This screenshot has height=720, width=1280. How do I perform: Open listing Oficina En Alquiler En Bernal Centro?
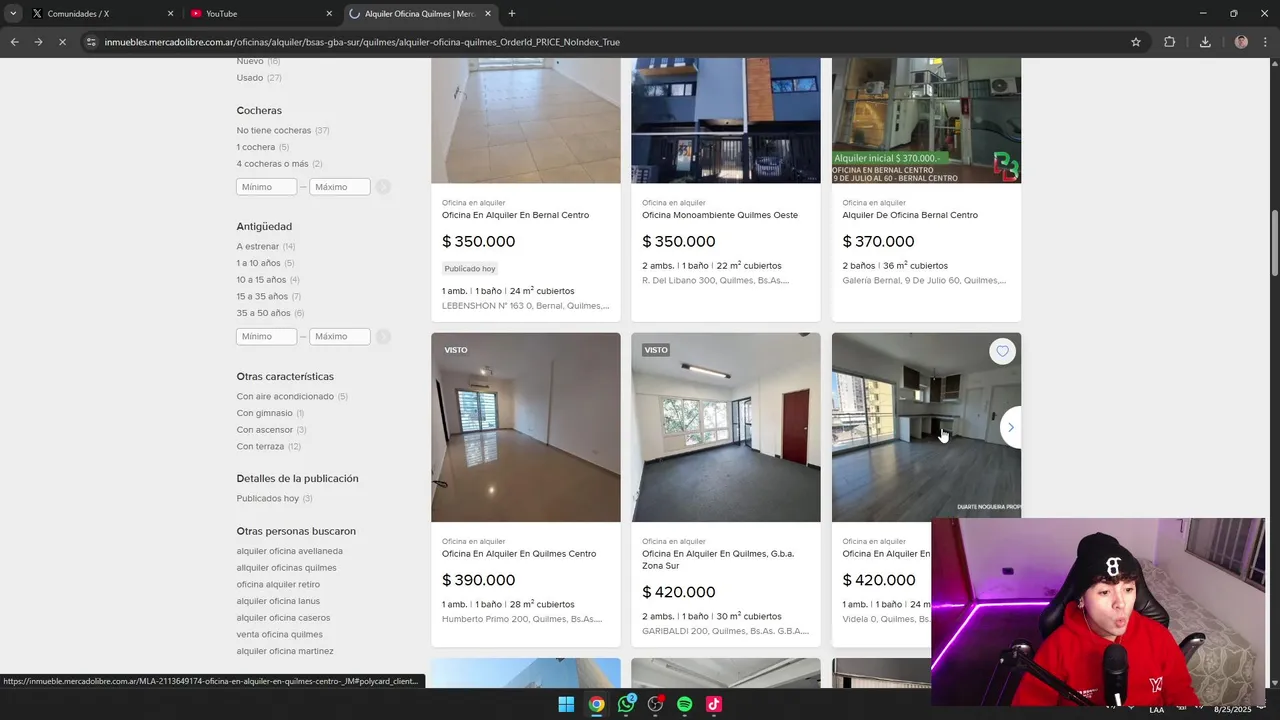coord(515,215)
